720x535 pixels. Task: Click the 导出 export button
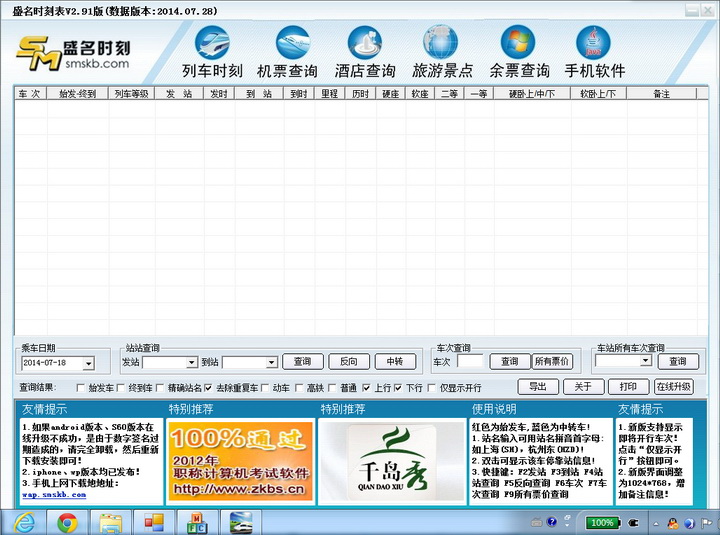pyautogui.click(x=538, y=387)
